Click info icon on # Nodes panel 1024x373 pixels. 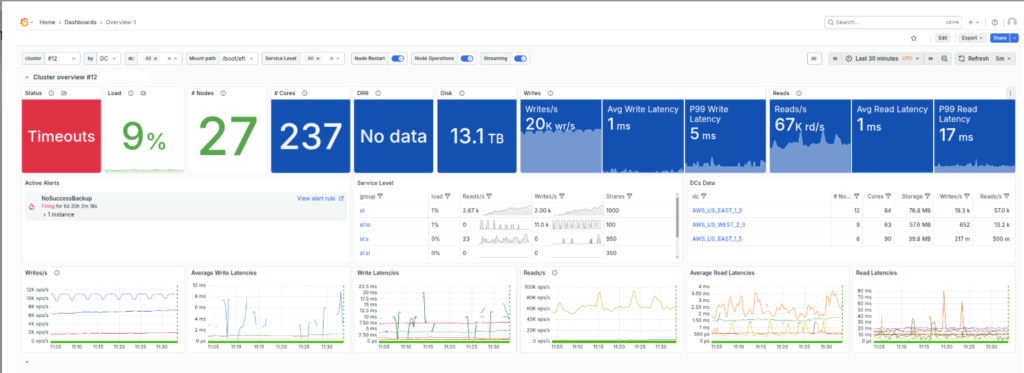click(223, 93)
